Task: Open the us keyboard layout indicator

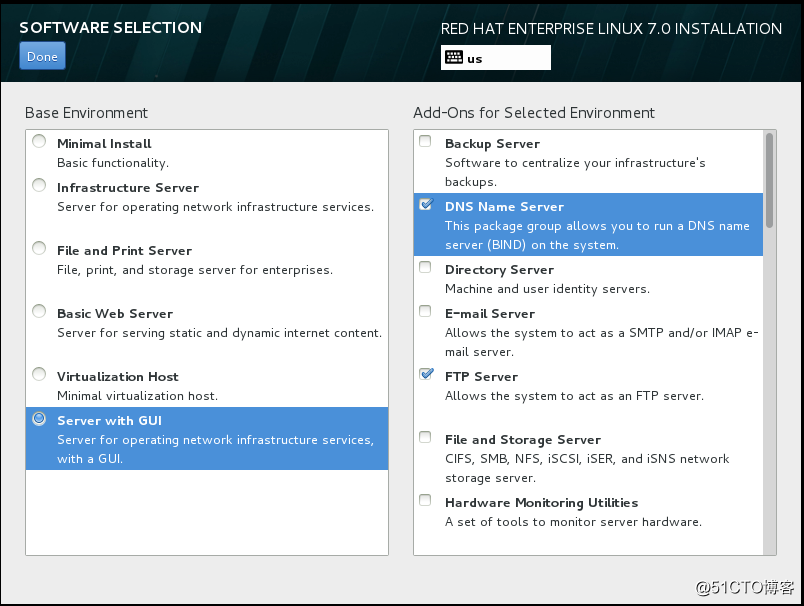Action: click(495, 57)
